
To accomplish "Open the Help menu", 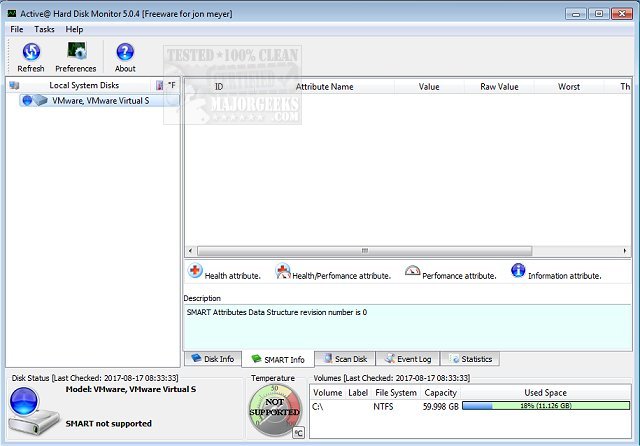I will pos(74,29).
